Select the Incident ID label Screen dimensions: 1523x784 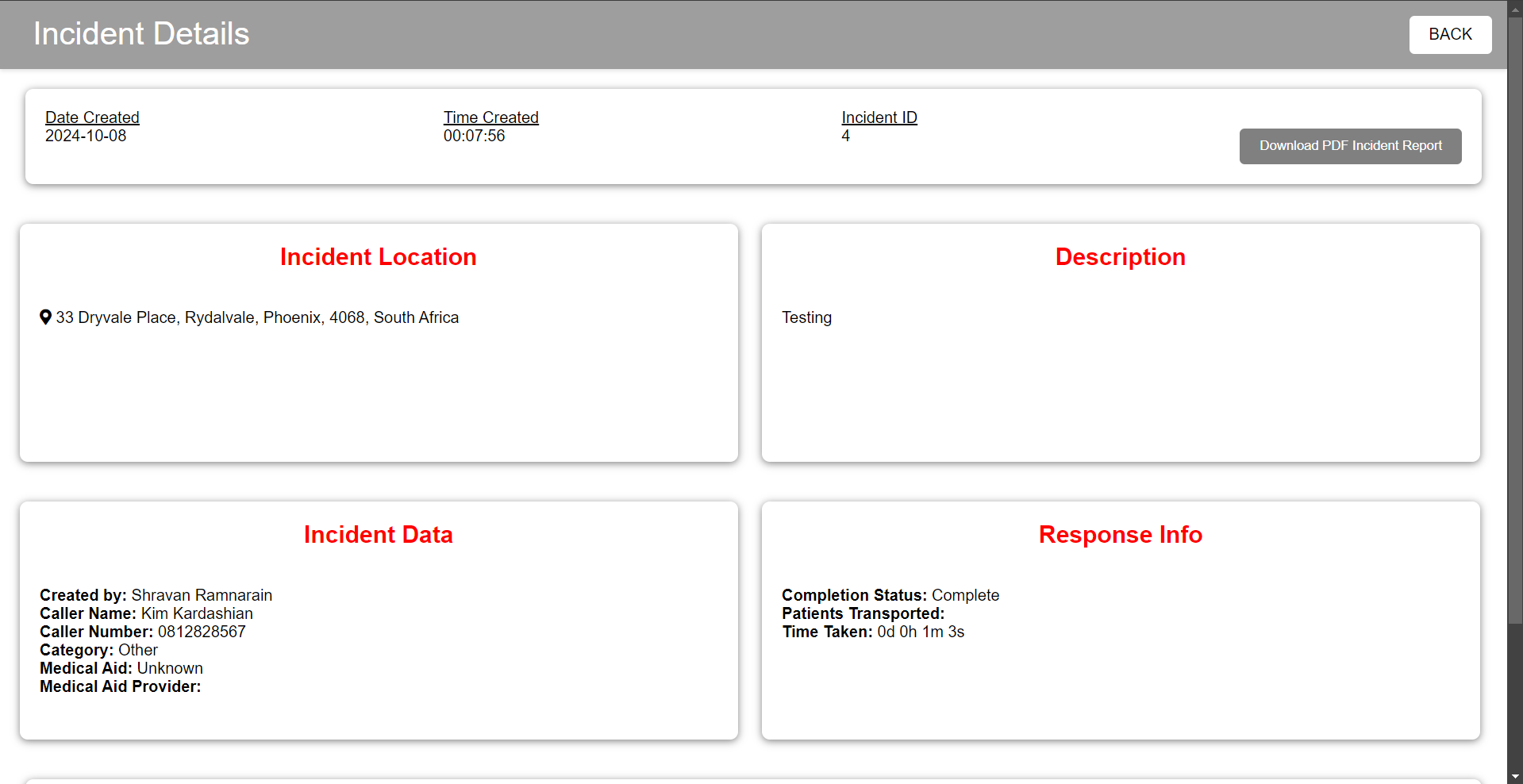(879, 117)
